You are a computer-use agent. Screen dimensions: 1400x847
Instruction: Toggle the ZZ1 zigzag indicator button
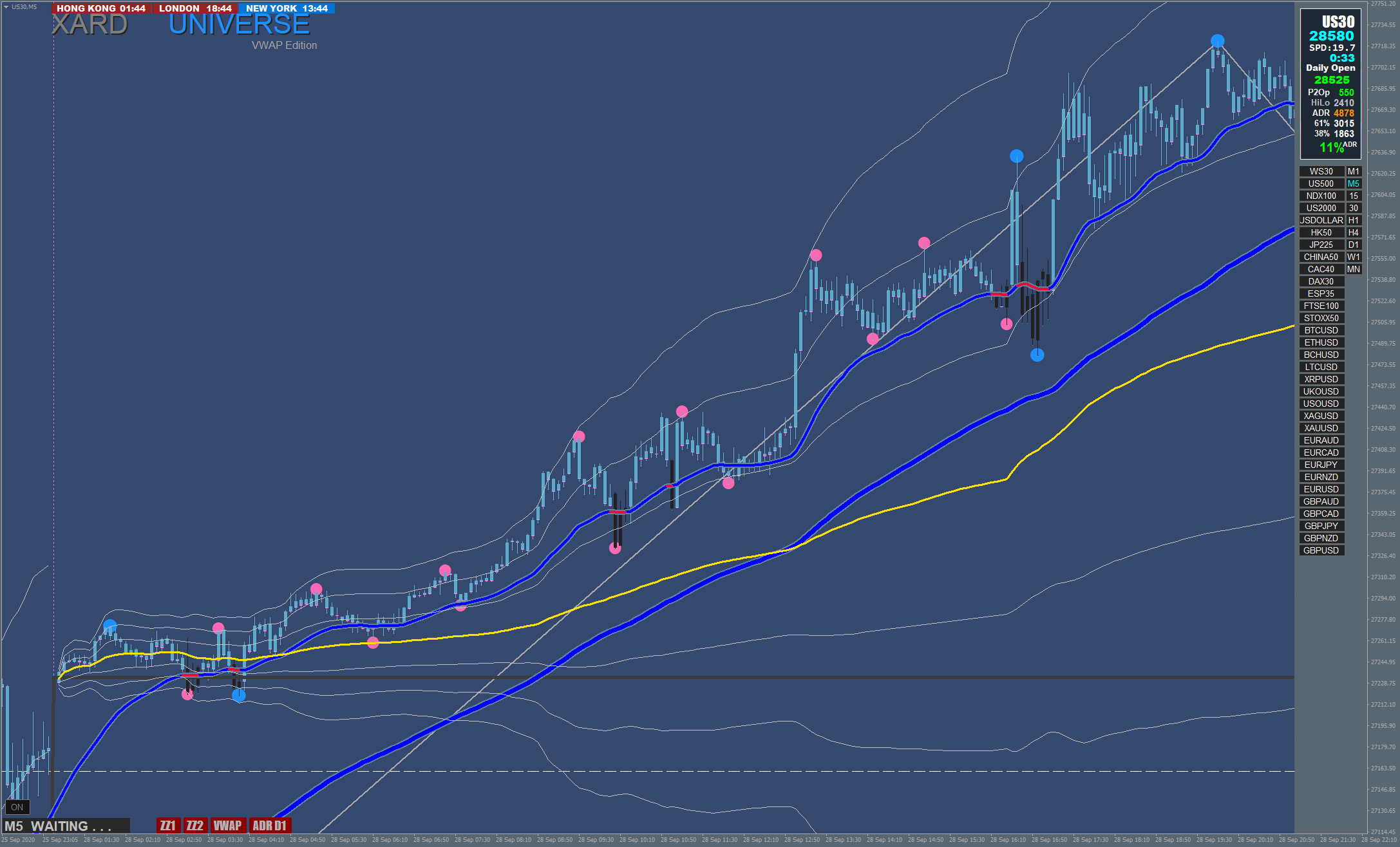[x=167, y=826]
